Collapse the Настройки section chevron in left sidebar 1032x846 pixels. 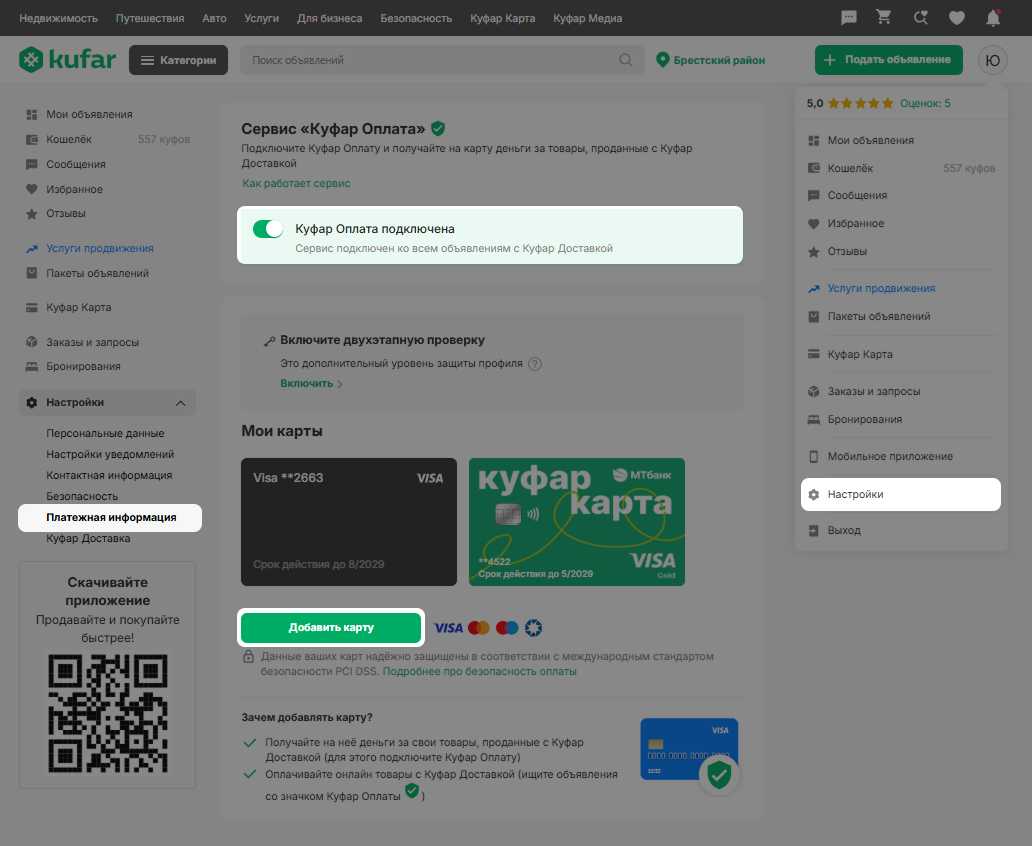[180, 403]
